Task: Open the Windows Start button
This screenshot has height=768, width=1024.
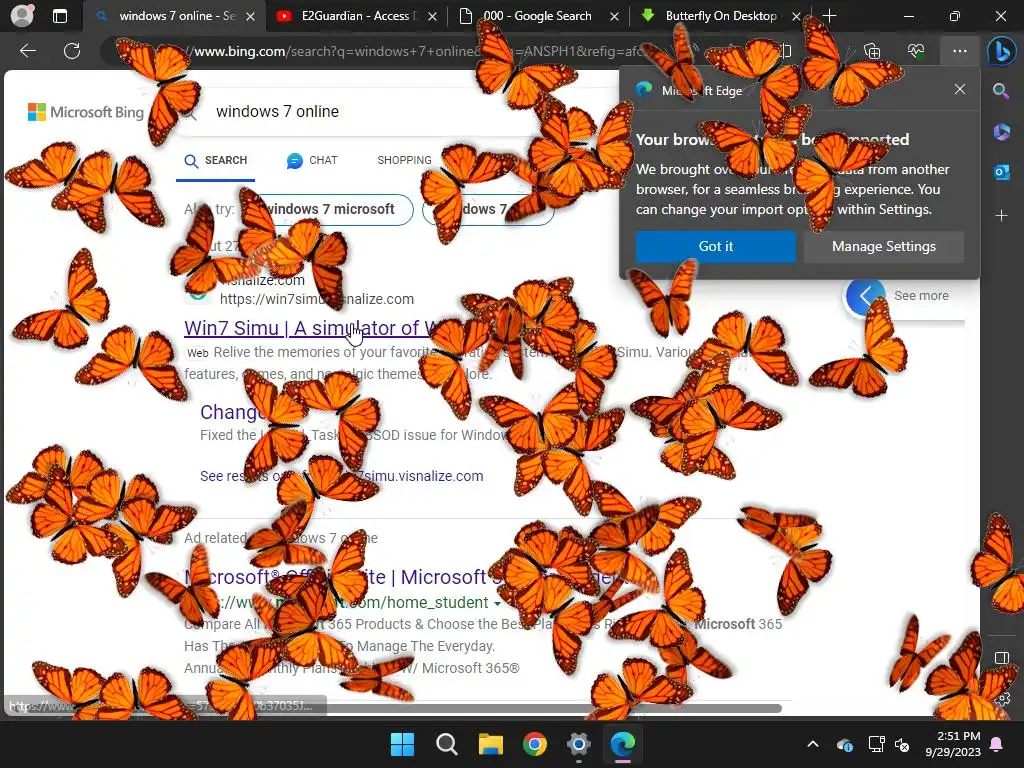Action: 402,744
